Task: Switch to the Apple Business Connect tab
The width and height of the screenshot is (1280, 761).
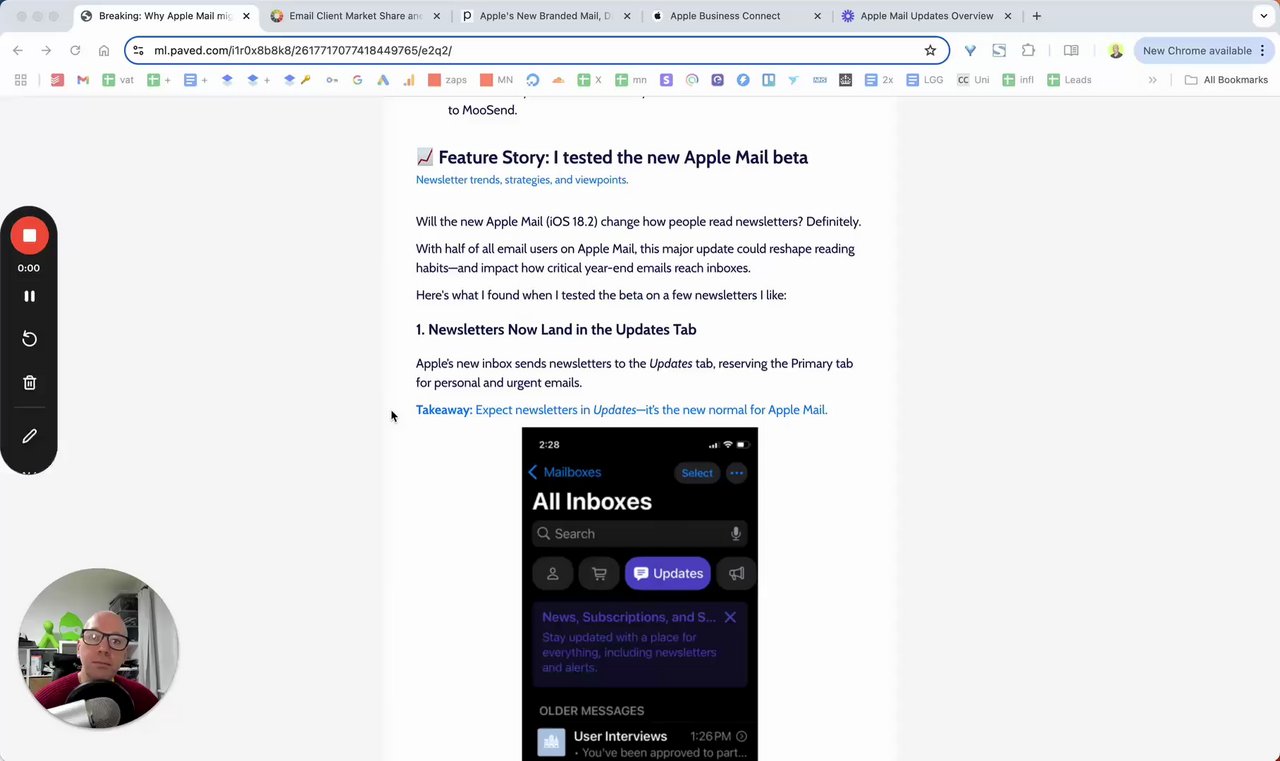Action: 725,16
